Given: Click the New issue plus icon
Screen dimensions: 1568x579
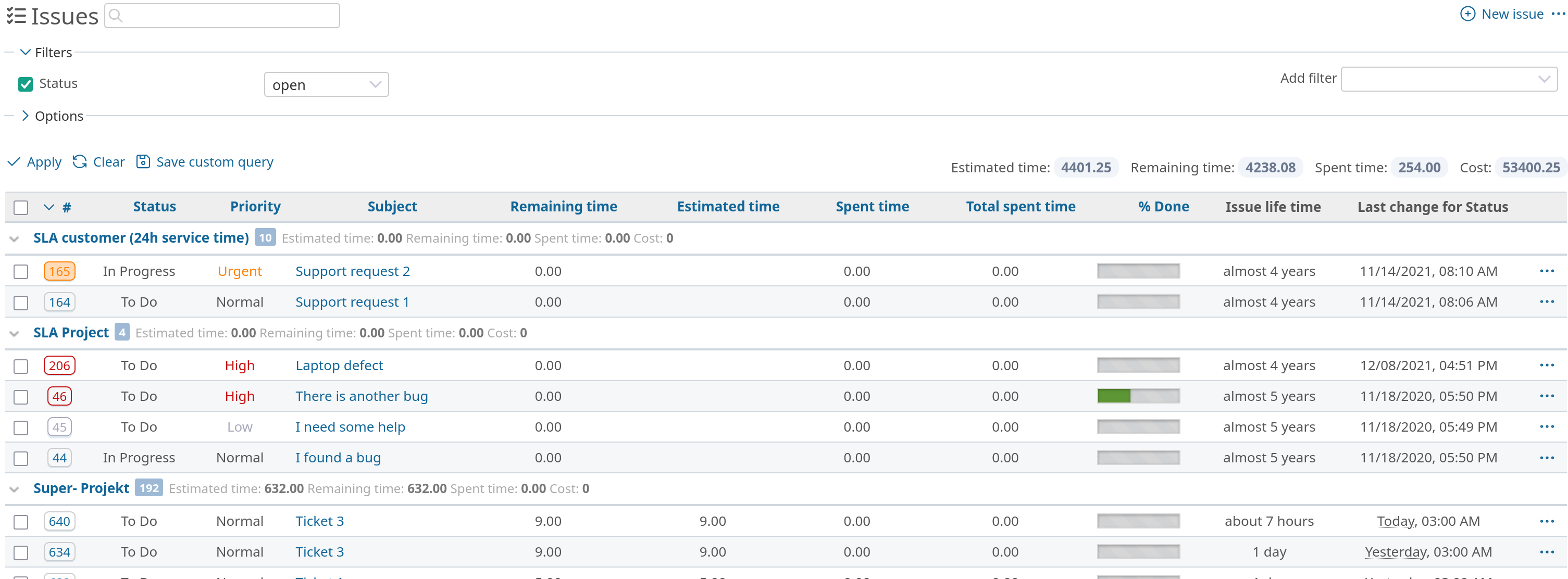Looking at the screenshot, I should 1467,14.
